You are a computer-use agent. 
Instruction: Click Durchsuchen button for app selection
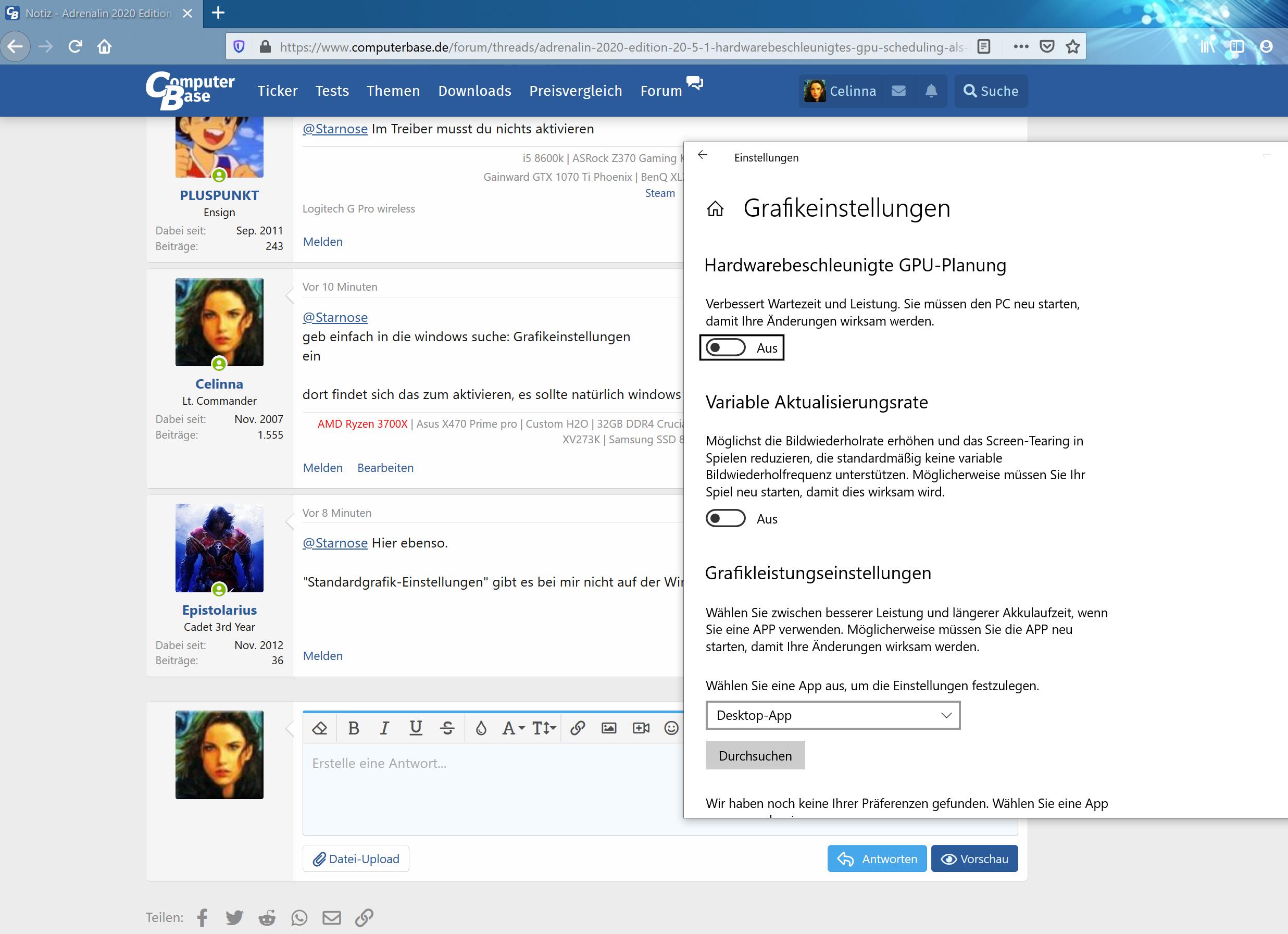(755, 755)
